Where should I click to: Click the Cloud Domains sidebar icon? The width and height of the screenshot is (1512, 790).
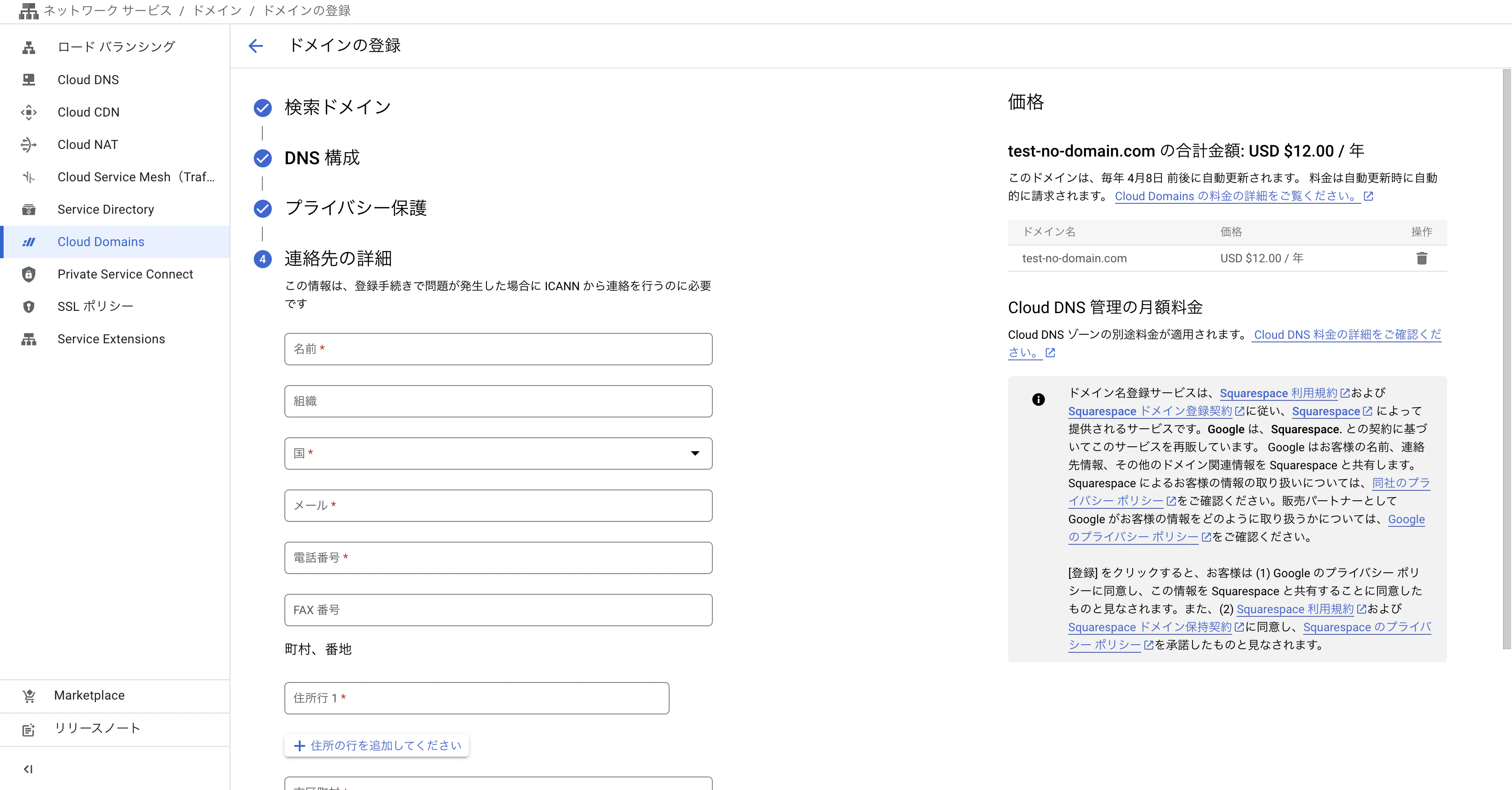(x=29, y=242)
